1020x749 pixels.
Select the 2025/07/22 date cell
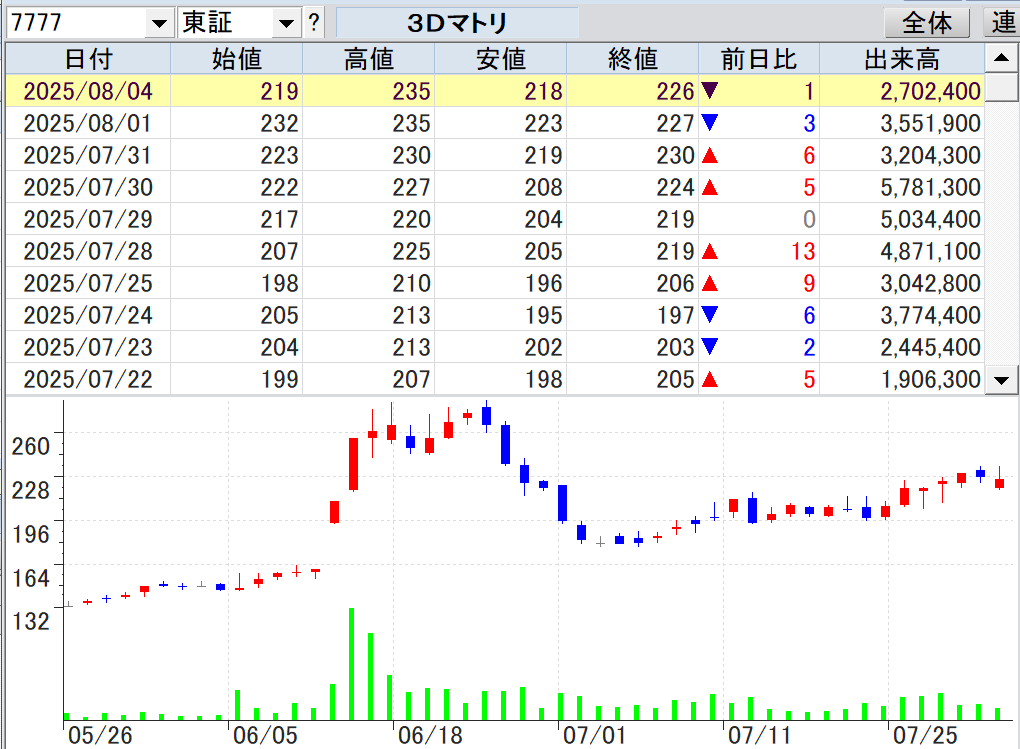[88, 379]
